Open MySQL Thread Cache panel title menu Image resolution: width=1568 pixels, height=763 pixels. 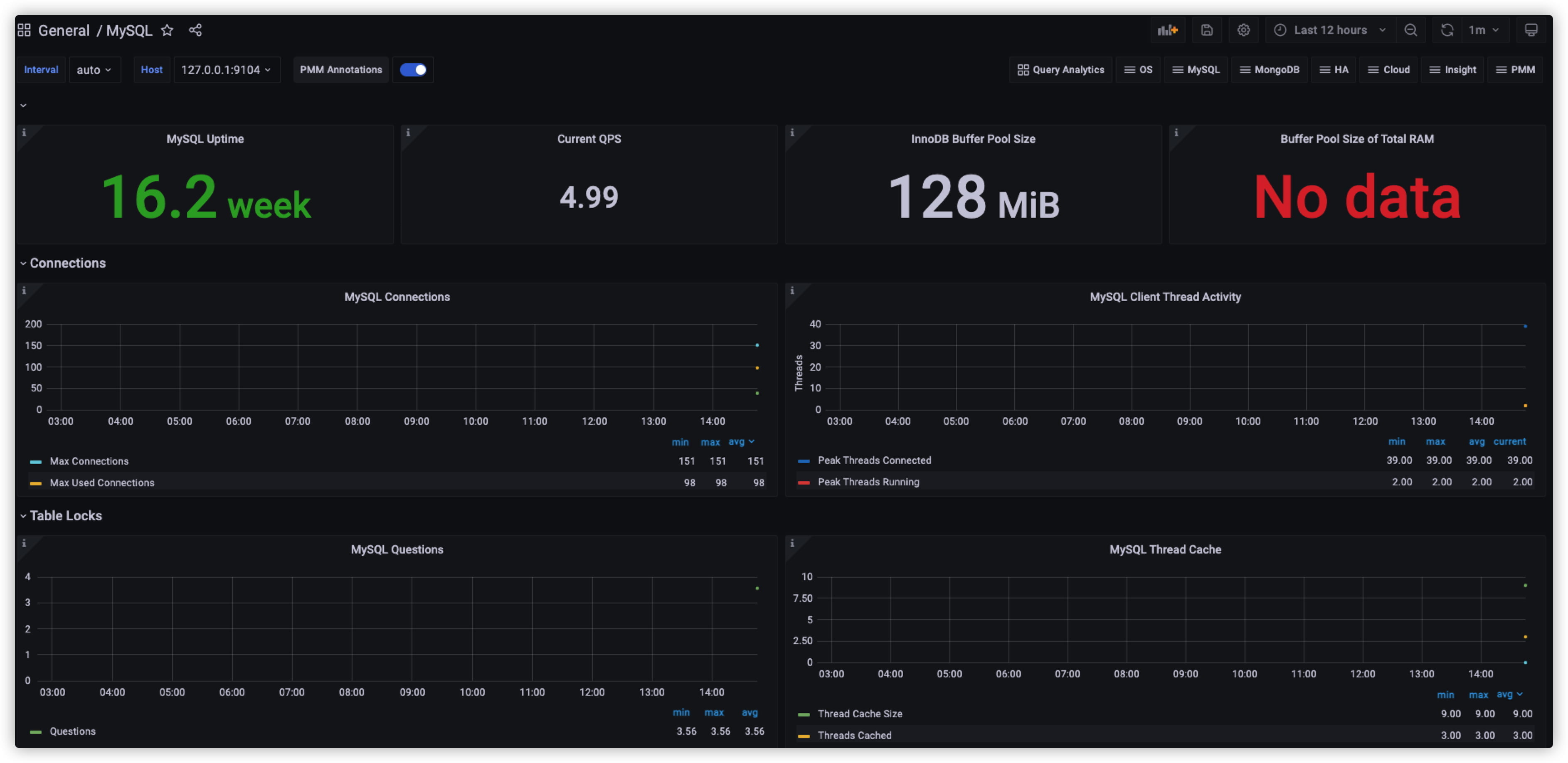point(1165,549)
